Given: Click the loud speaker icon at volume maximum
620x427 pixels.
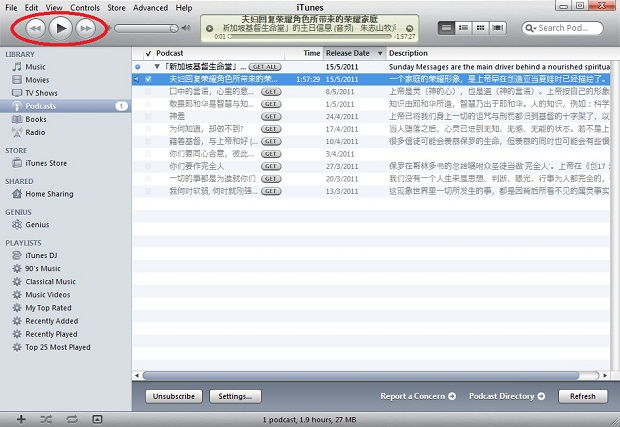Looking at the screenshot, I should click(186, 28).
